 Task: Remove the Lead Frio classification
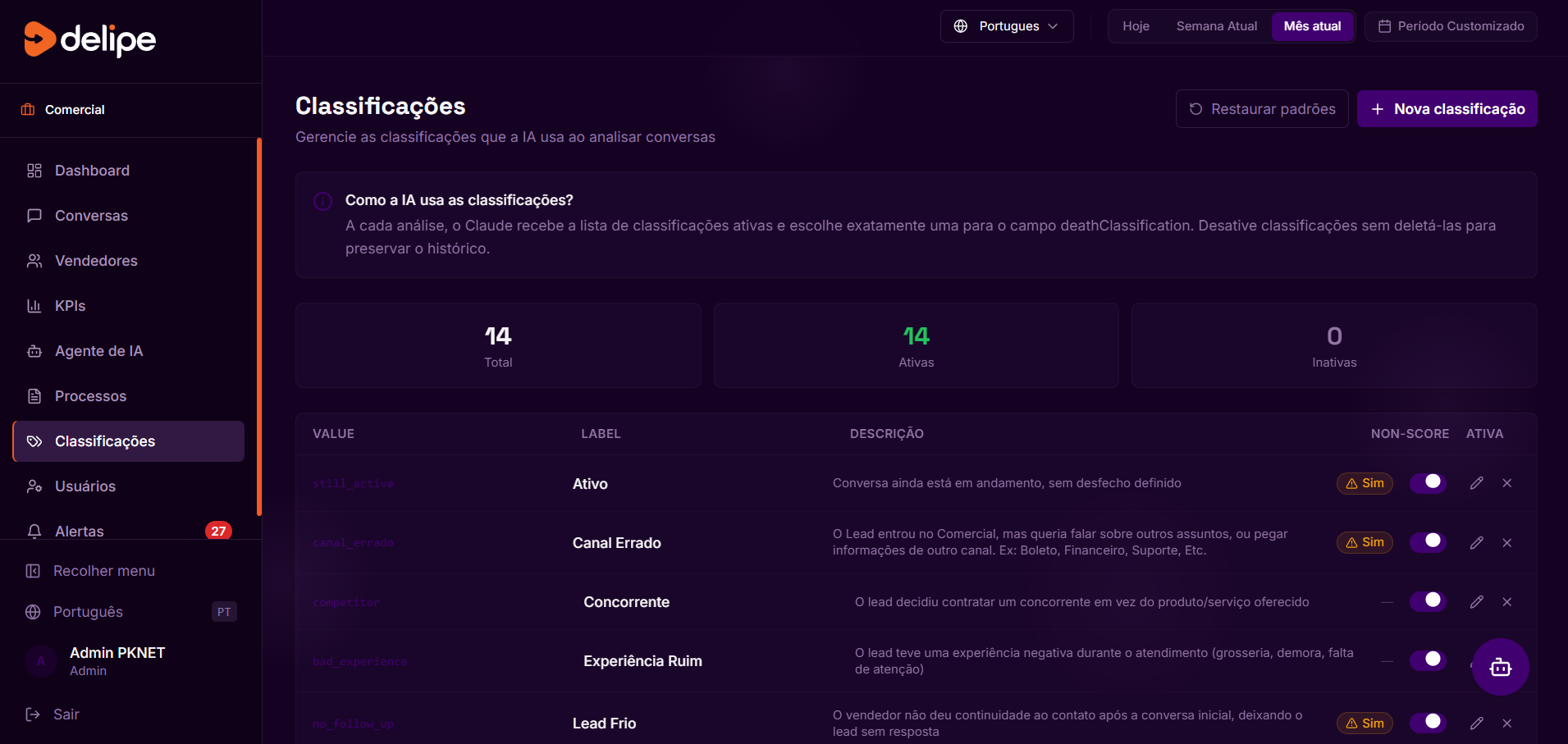1506,723
